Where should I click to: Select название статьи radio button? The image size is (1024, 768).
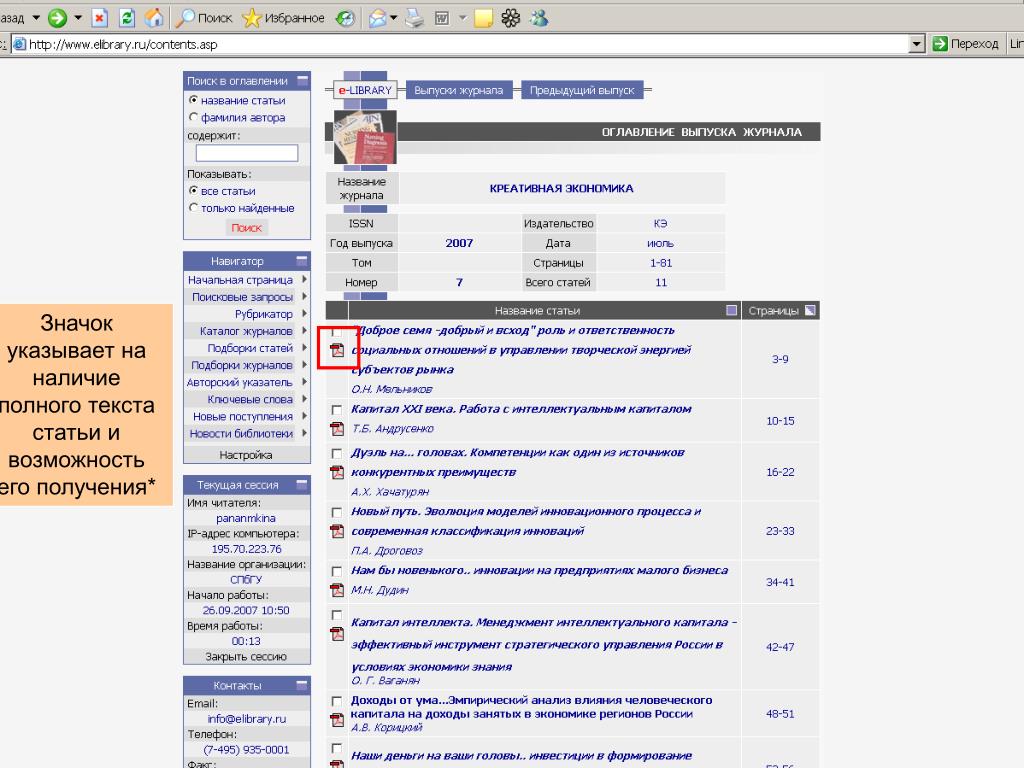193,100
